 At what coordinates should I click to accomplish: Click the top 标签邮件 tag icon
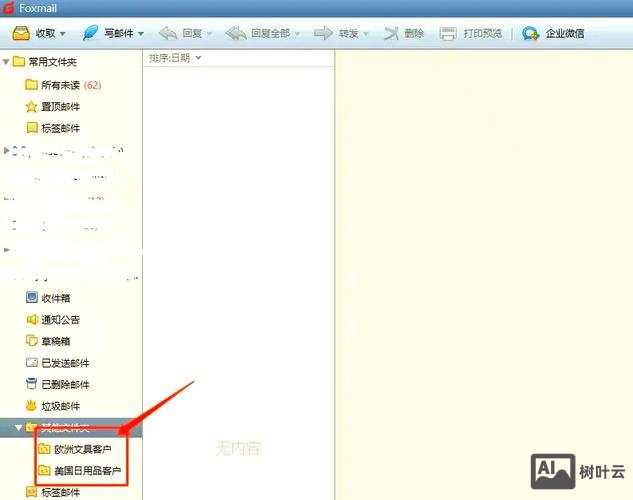point(31,128)
